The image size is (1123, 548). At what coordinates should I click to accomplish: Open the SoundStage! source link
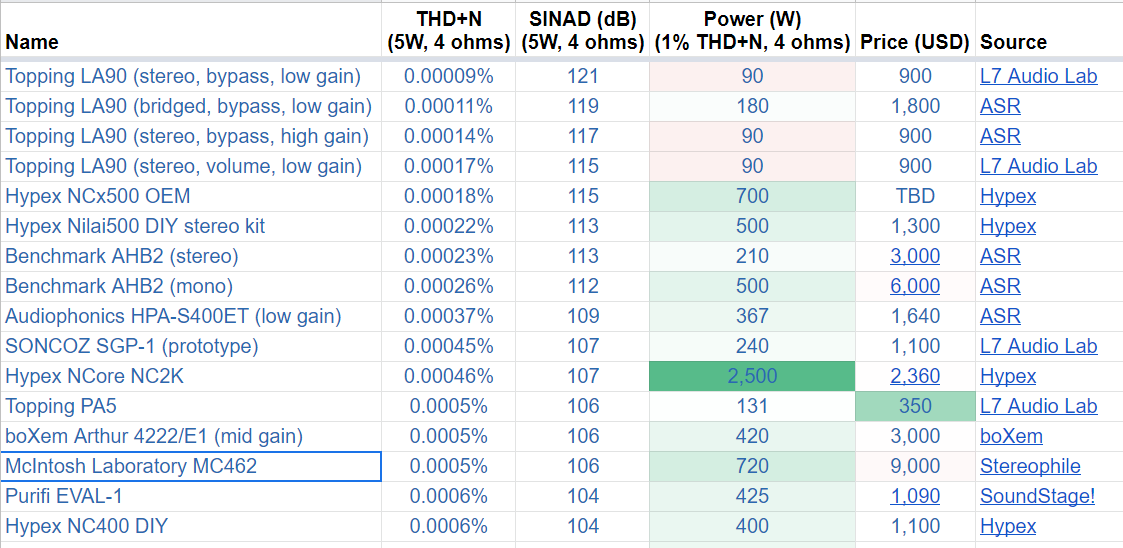1037,496
